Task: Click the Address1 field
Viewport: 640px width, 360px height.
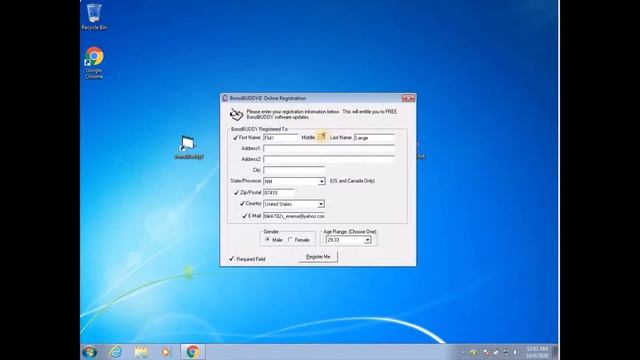Action: [x=329, y=149]
